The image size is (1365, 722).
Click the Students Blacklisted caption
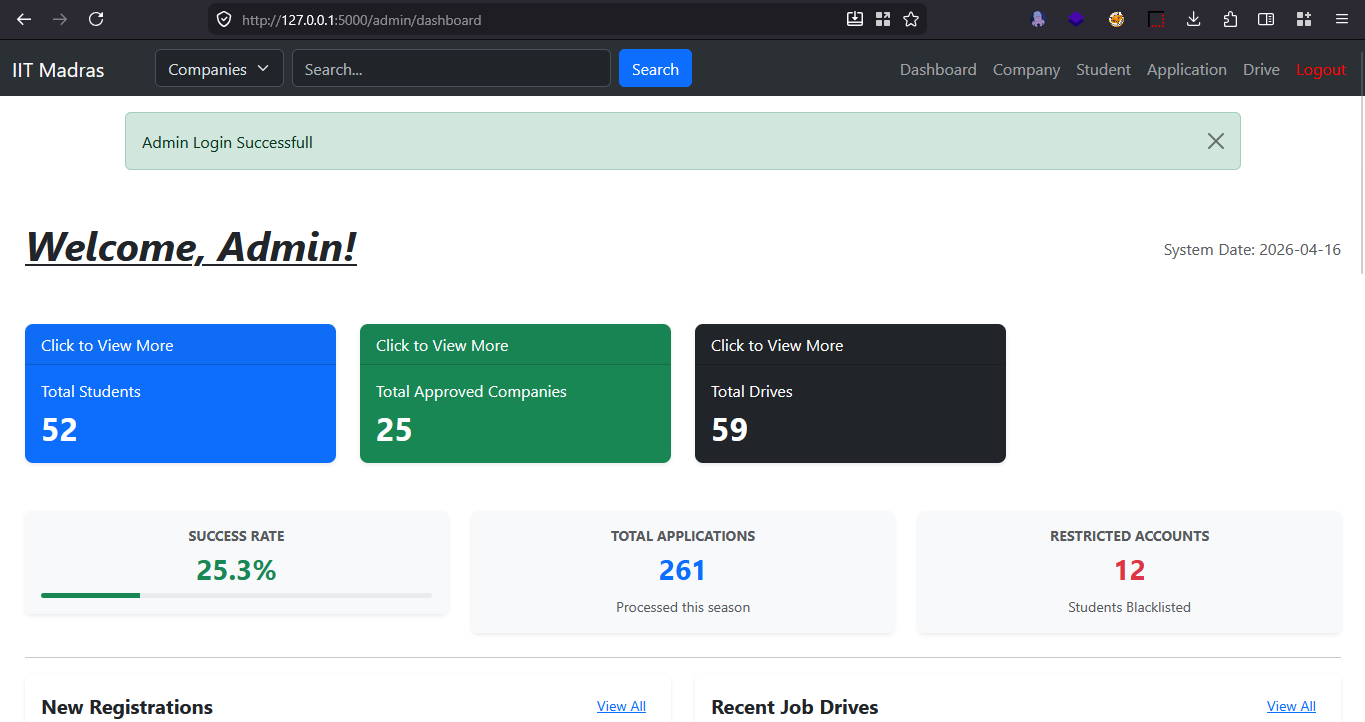(x=1129, y=607)
